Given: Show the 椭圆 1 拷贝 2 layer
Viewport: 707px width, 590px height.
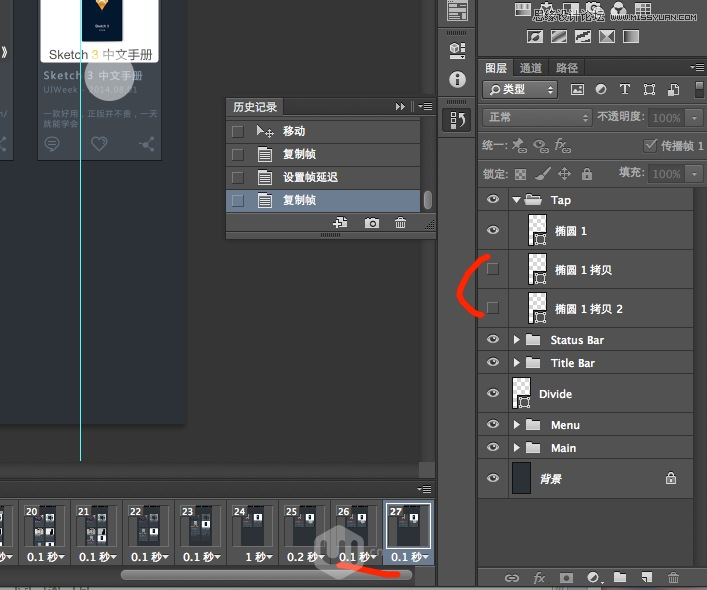Looking at the screenshot, I should tap(493, 308).
